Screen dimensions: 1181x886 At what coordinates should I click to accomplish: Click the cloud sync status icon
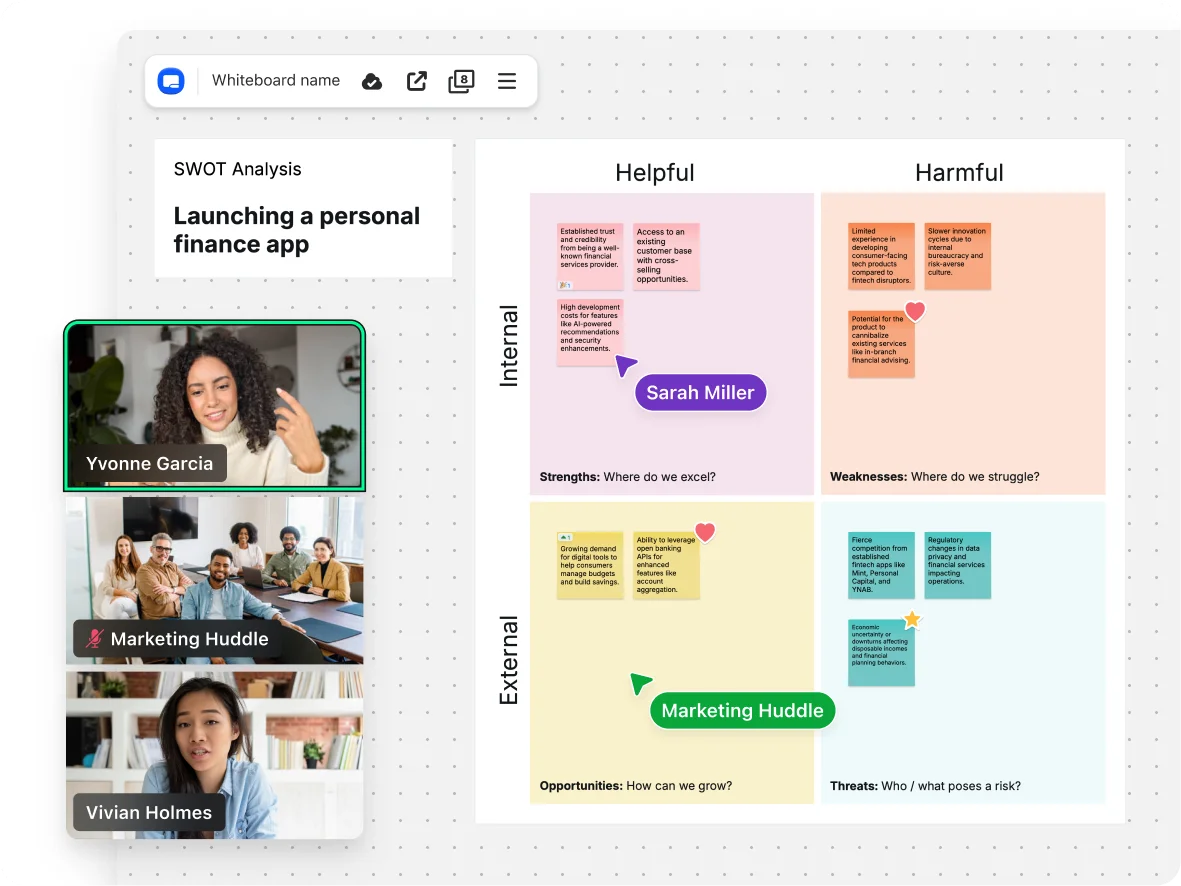(372, 81)
